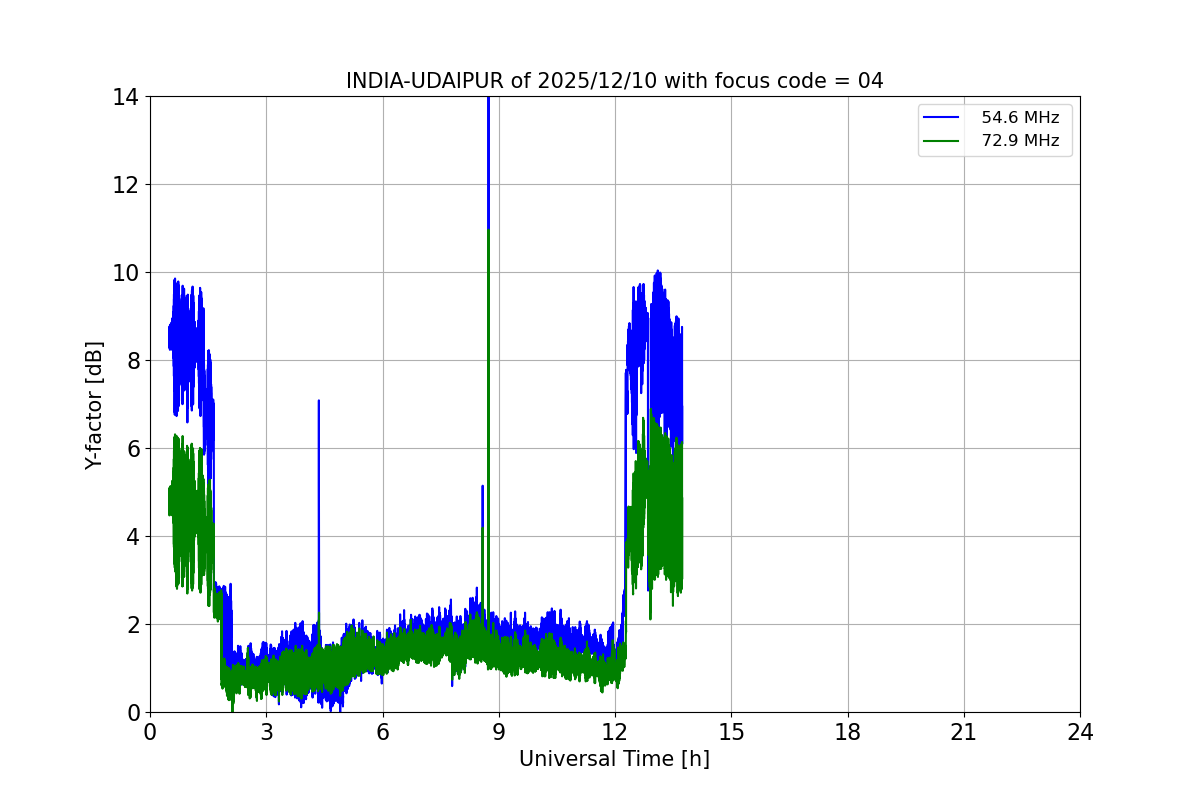Click the blue line sample in the legend

coord(943,118)
